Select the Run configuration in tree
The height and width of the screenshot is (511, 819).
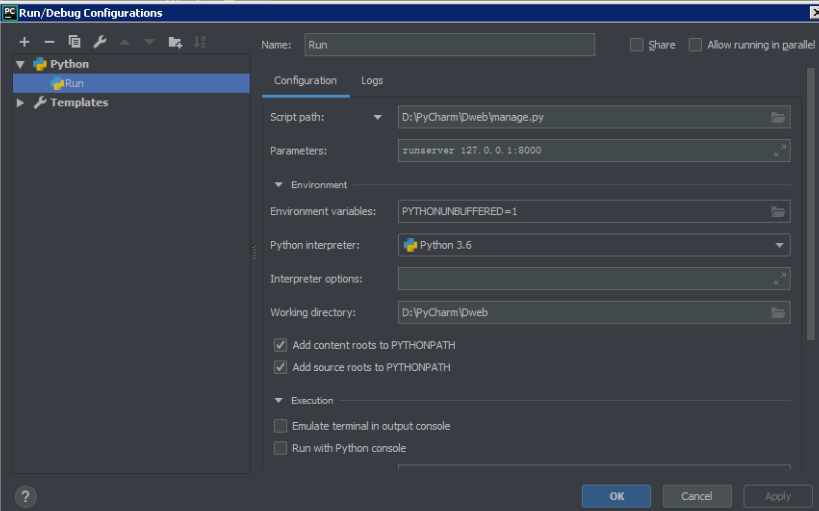(74, 83)
